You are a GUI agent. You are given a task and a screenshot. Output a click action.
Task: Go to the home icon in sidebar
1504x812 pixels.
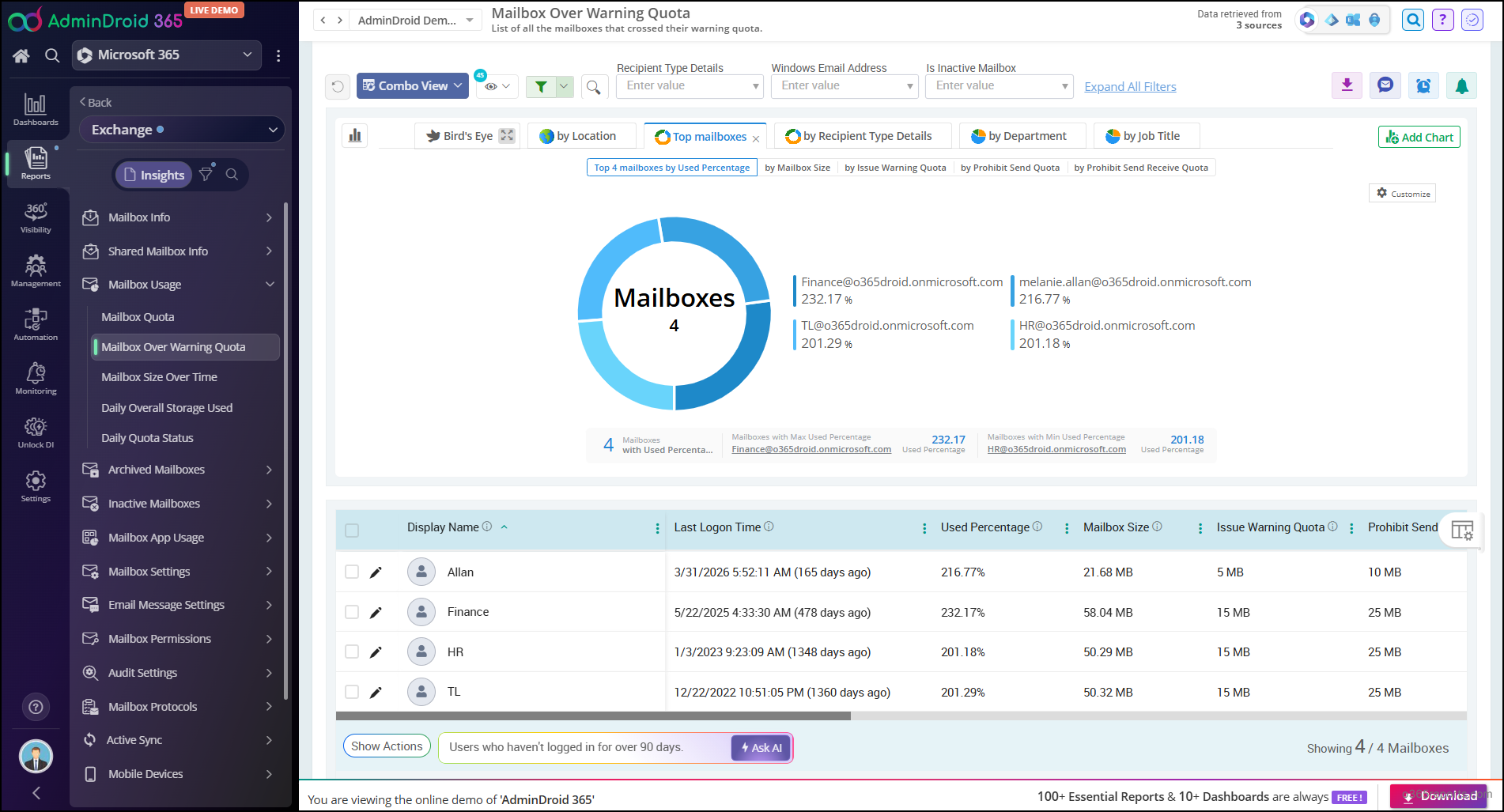click(x=21, y=55)
